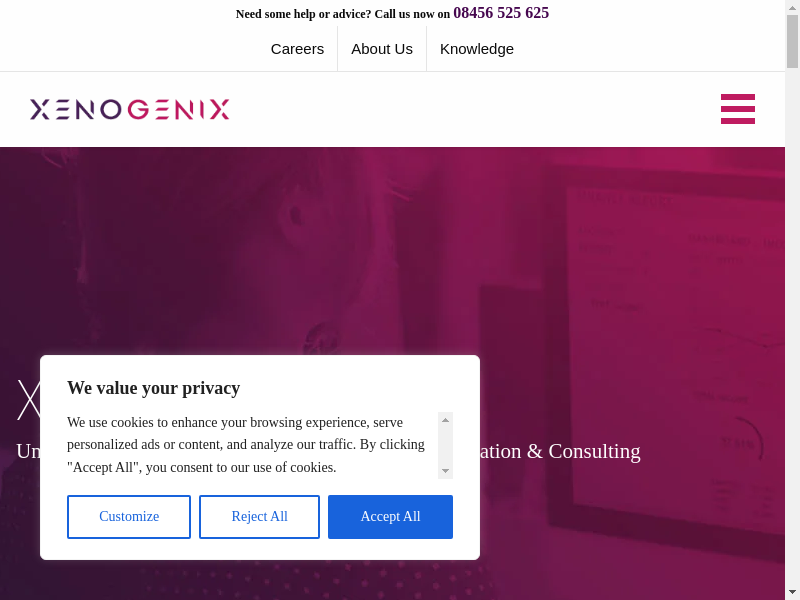Reject All cookies
This screenshot has width=800, height=600.
(259, 517)
